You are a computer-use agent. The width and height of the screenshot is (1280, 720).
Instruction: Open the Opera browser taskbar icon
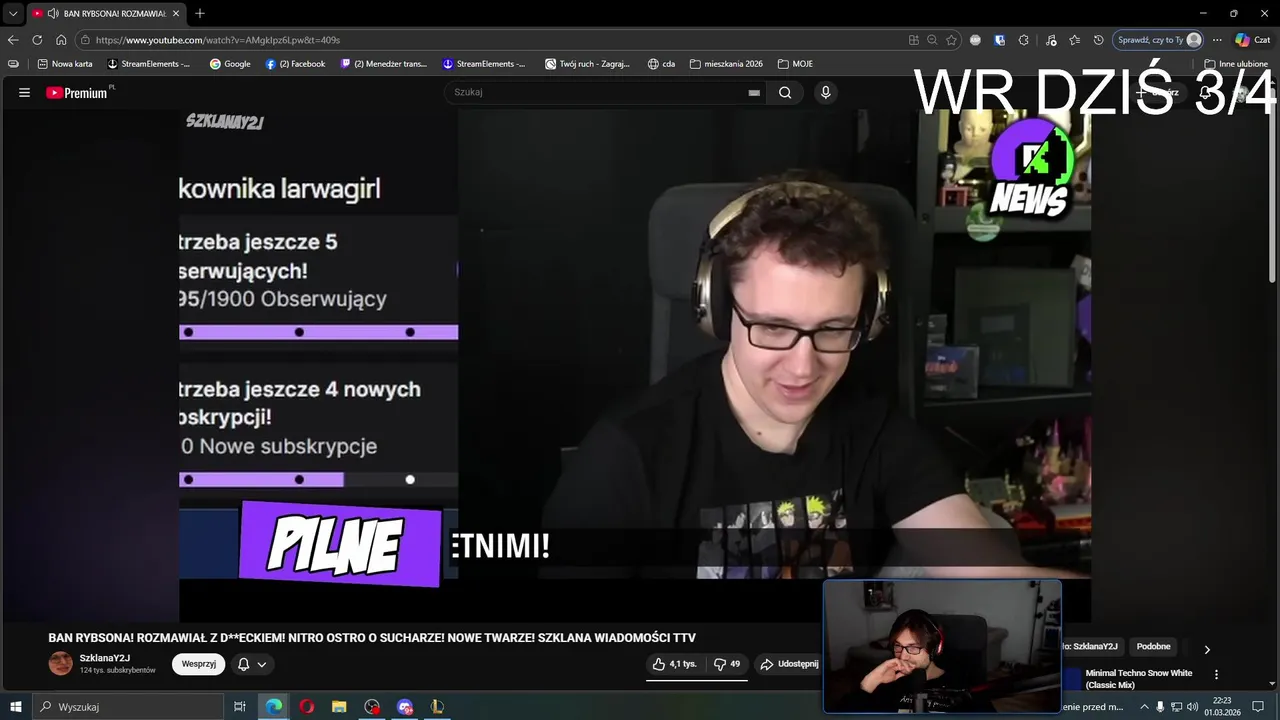pyautogui.click(x=306, y=707)
